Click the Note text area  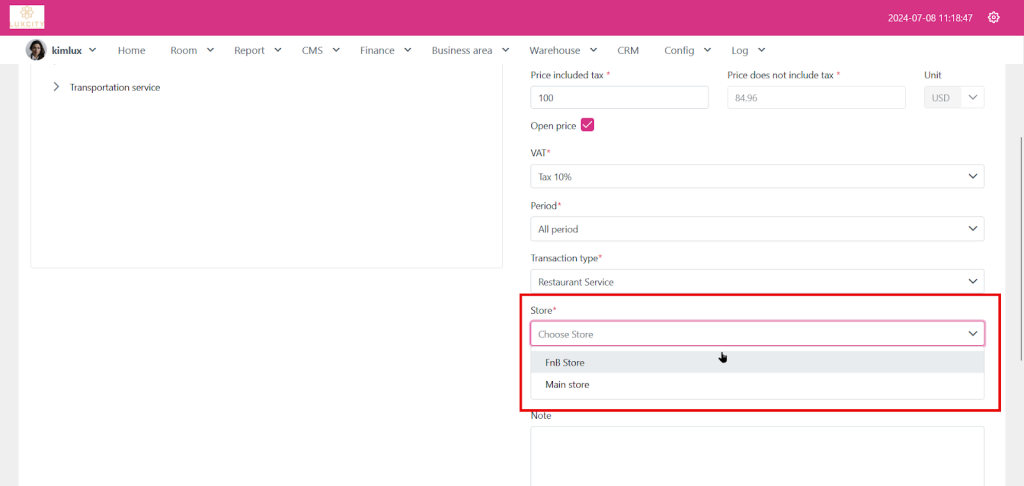[x=756, y=455]
